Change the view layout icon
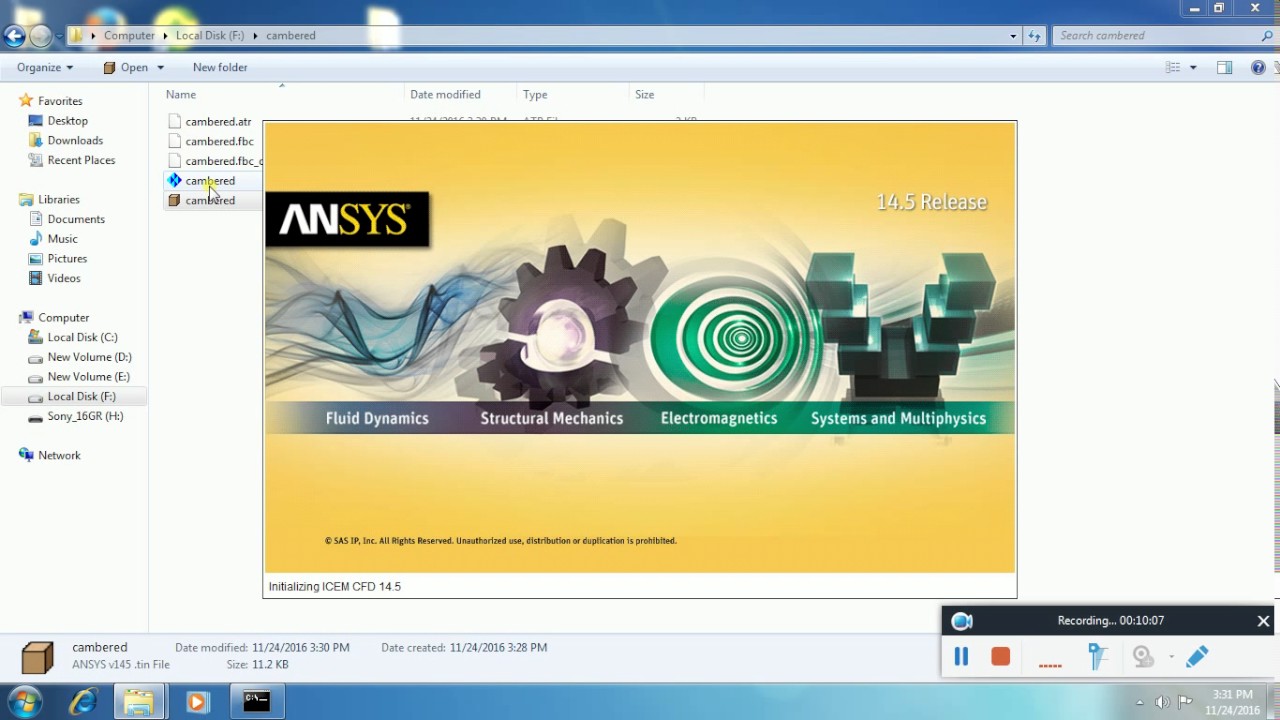1280x720 pixels. (x=1173, y=68)
